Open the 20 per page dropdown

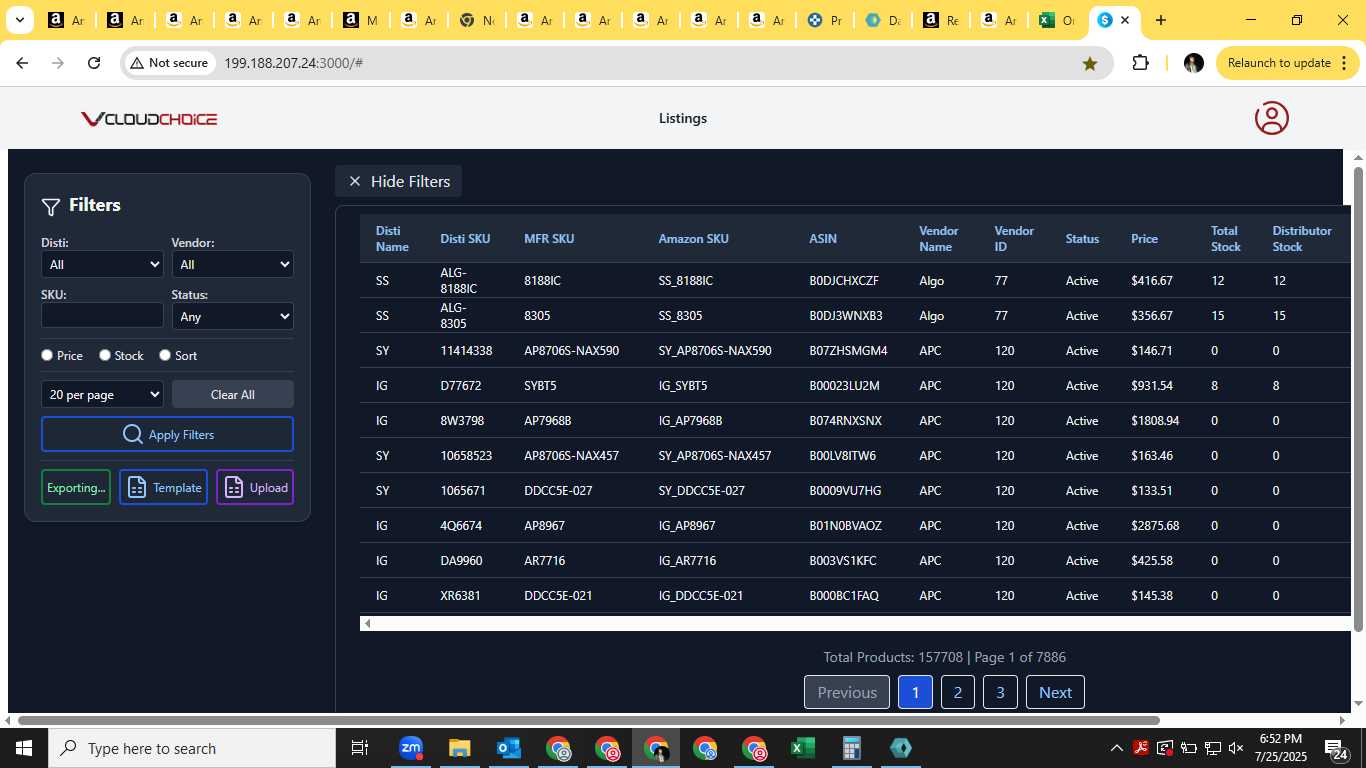[102, 394]
